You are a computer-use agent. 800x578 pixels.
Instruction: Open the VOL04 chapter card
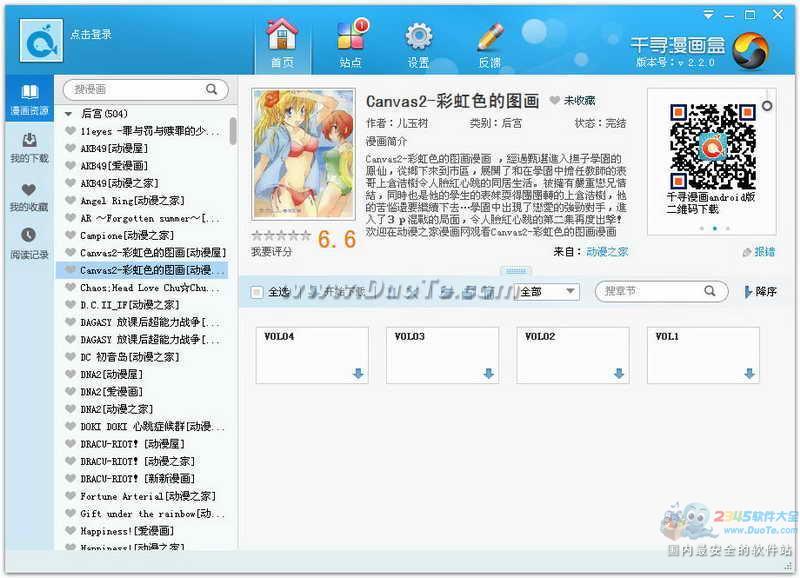[x=312, y=355]
